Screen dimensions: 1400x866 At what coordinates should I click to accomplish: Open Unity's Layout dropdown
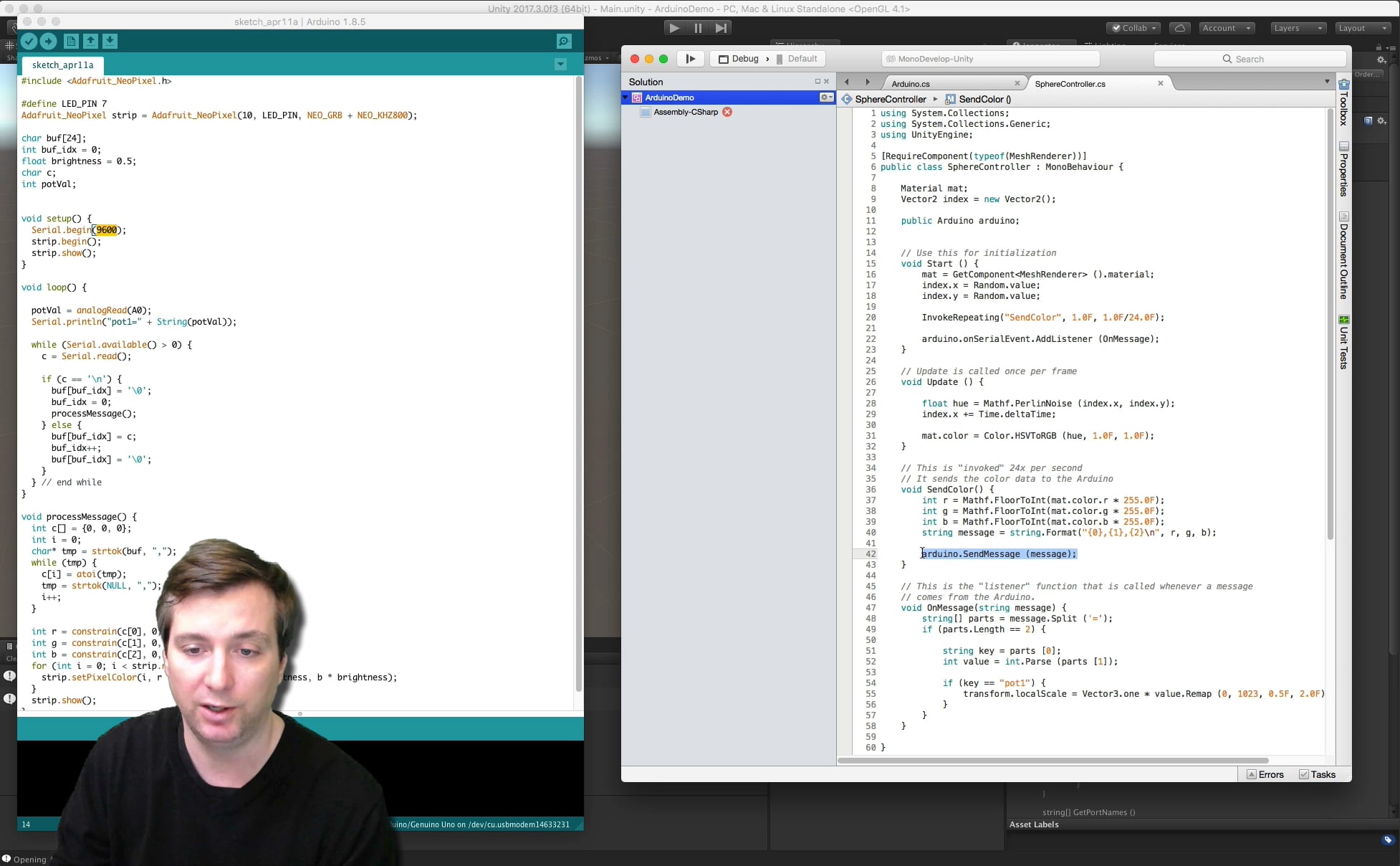[1361, 28]
